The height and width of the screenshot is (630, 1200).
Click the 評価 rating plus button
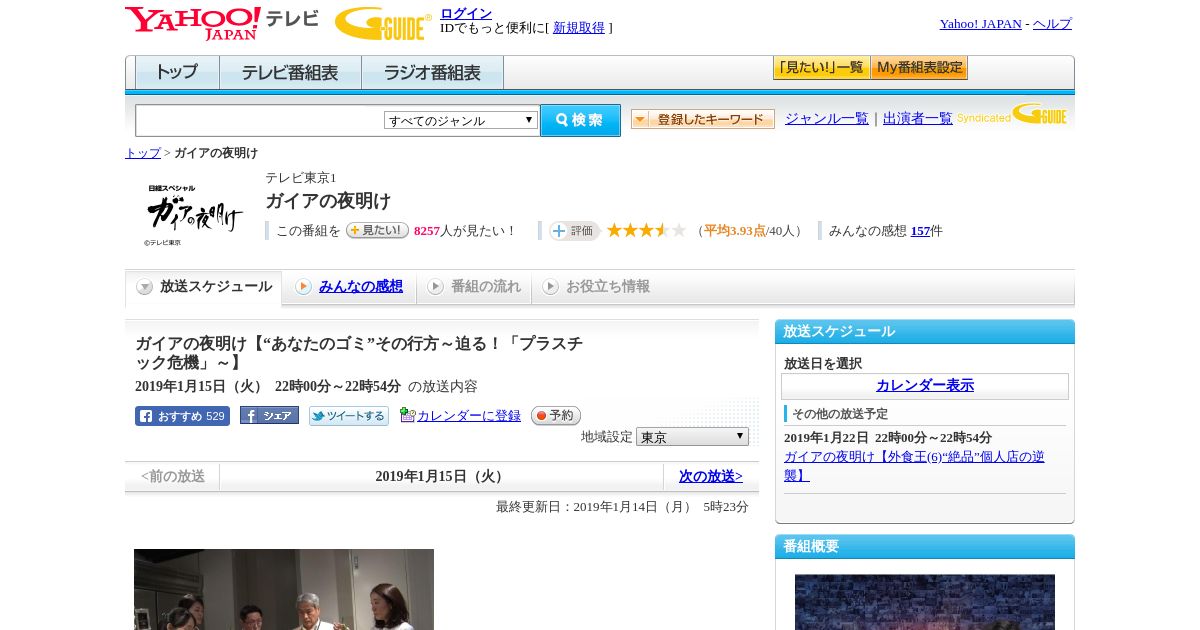pos(574,231)
